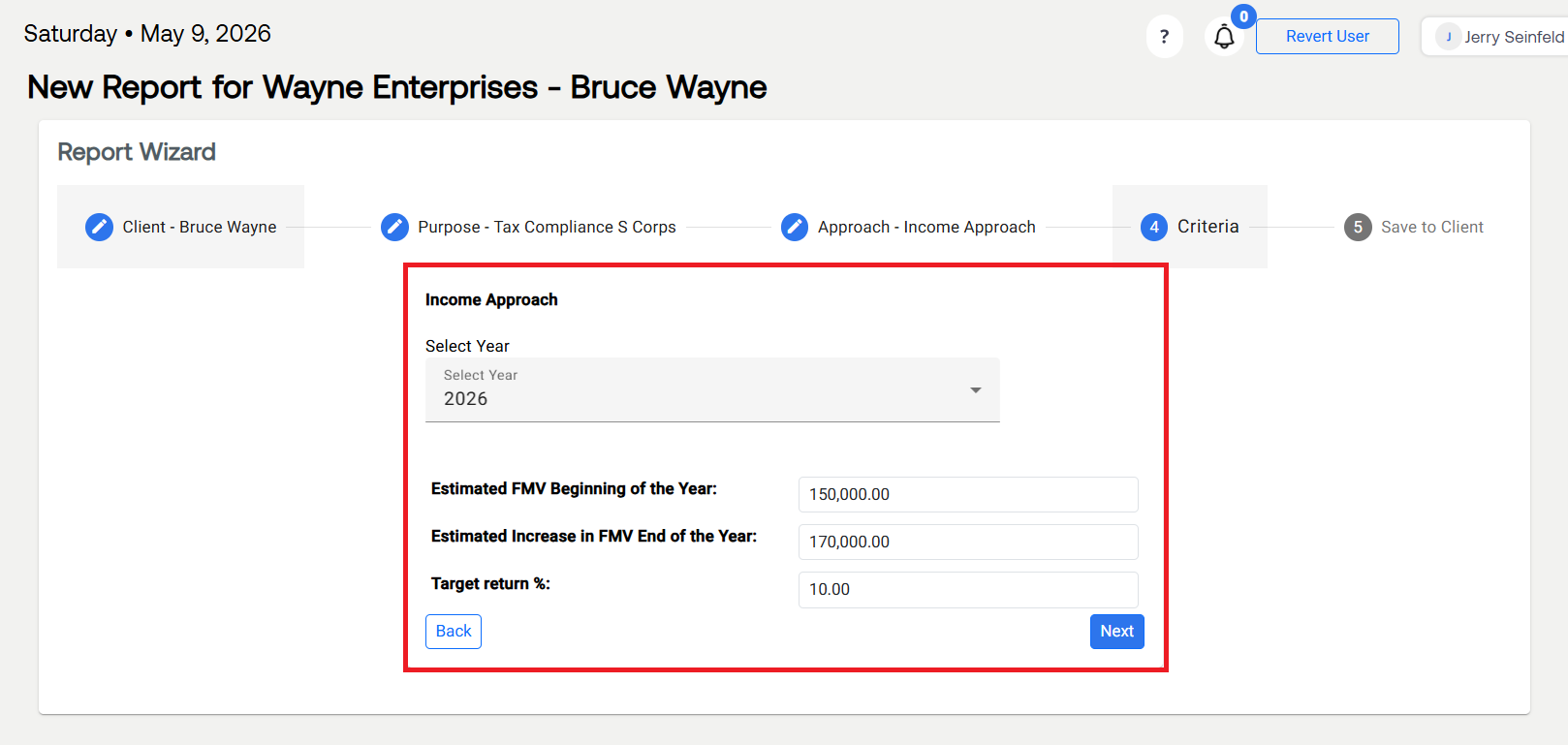This screenshot has height=745, width=1568.
Task: Click the step 4 Criteria circle
Action: pyautogui.click(x=1153, y=227)
